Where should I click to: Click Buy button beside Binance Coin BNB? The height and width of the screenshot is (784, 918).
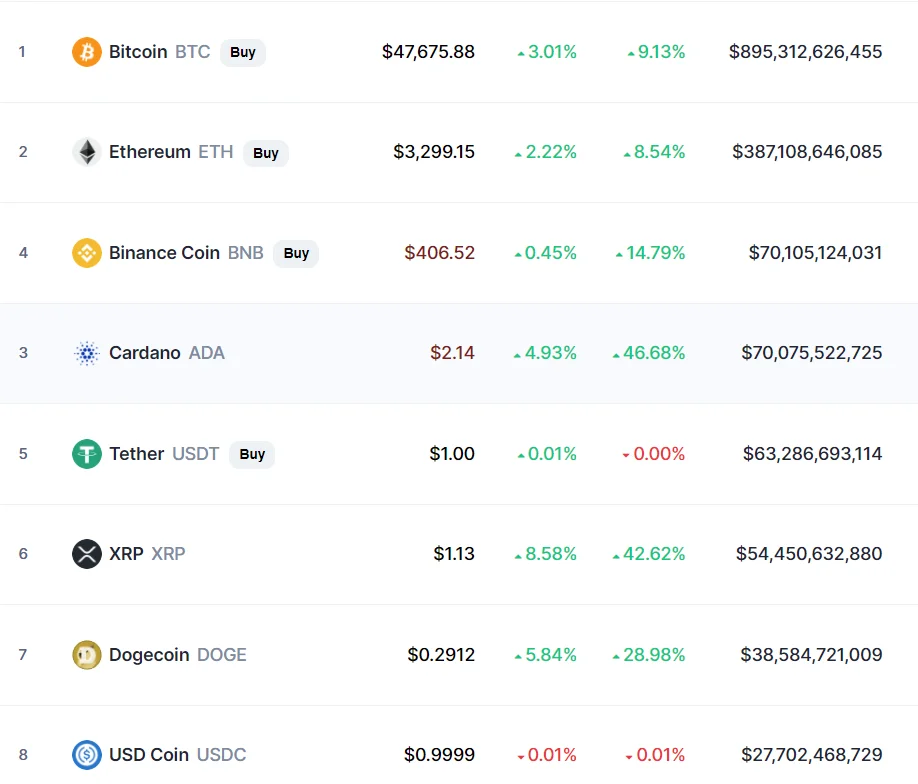pyautogui.click(x=296, y=254)
